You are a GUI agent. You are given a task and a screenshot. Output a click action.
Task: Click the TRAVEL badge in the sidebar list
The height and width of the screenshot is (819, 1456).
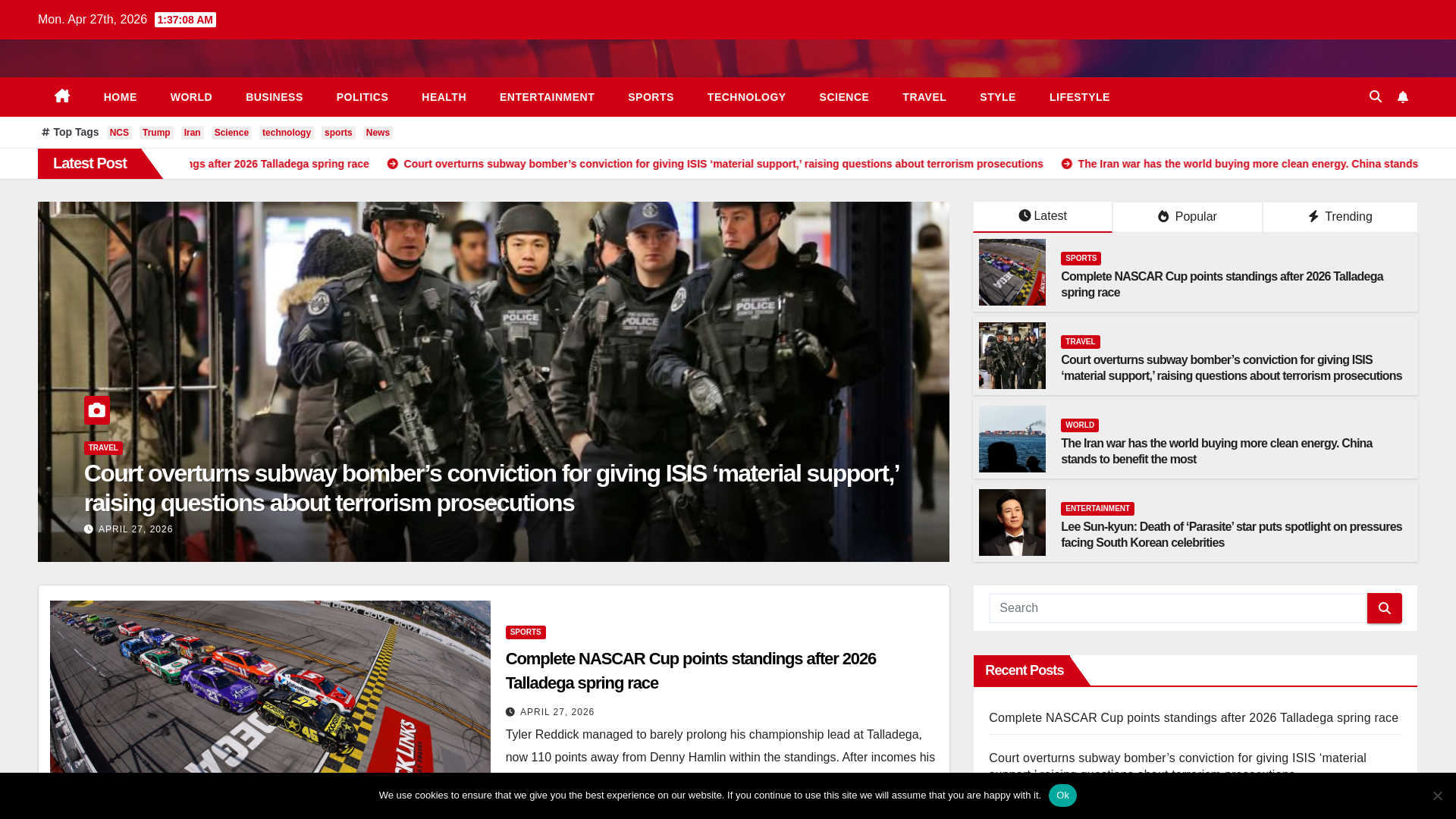(1080, 342)
